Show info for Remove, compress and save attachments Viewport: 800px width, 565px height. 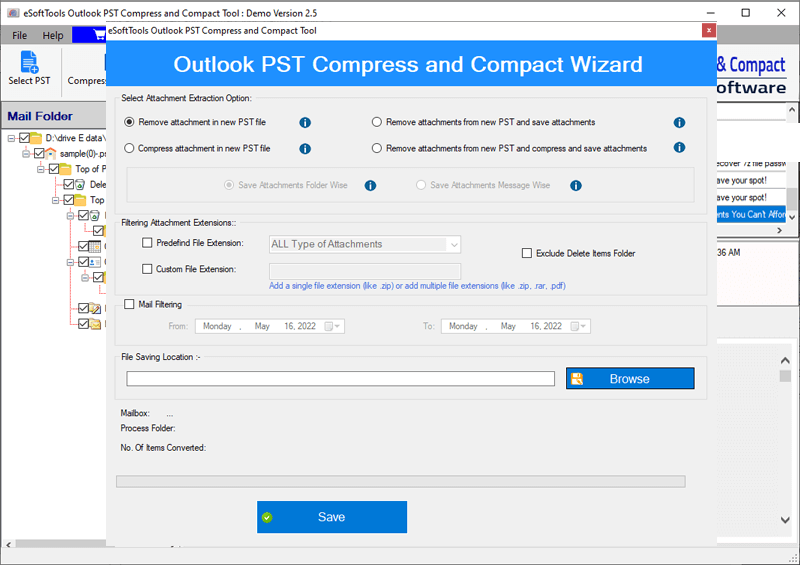tap(679, 148)
